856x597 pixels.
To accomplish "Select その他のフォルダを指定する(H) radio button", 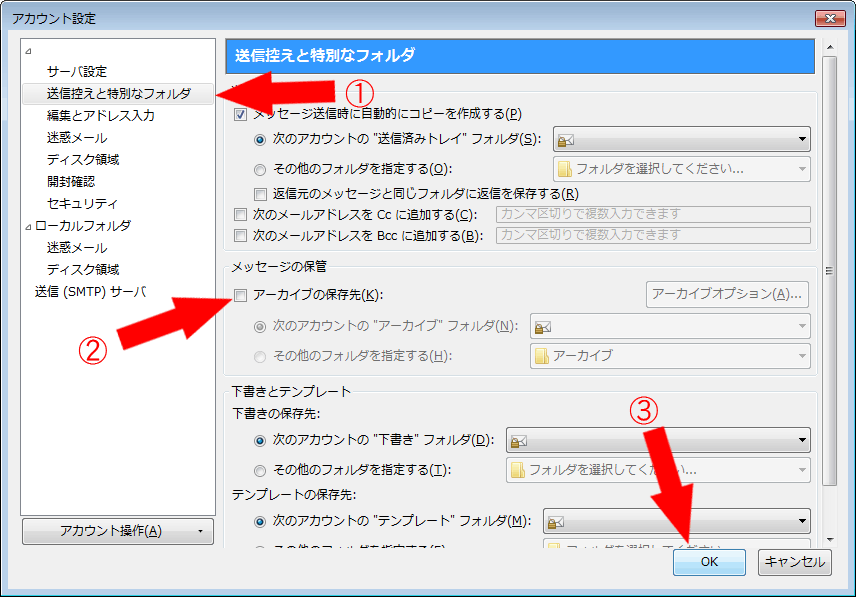I will click(260, 356).
